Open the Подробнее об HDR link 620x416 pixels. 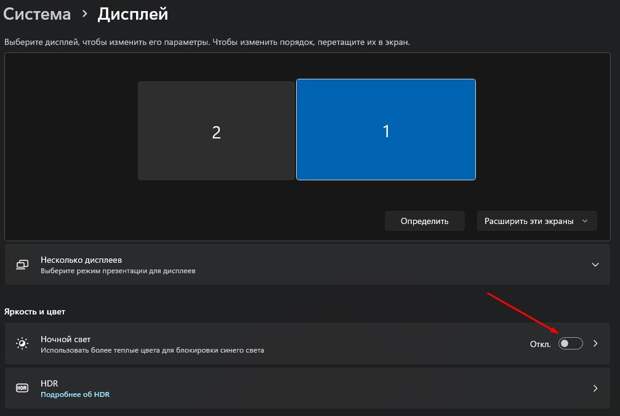pyautogui.click(x=75, y=394)
